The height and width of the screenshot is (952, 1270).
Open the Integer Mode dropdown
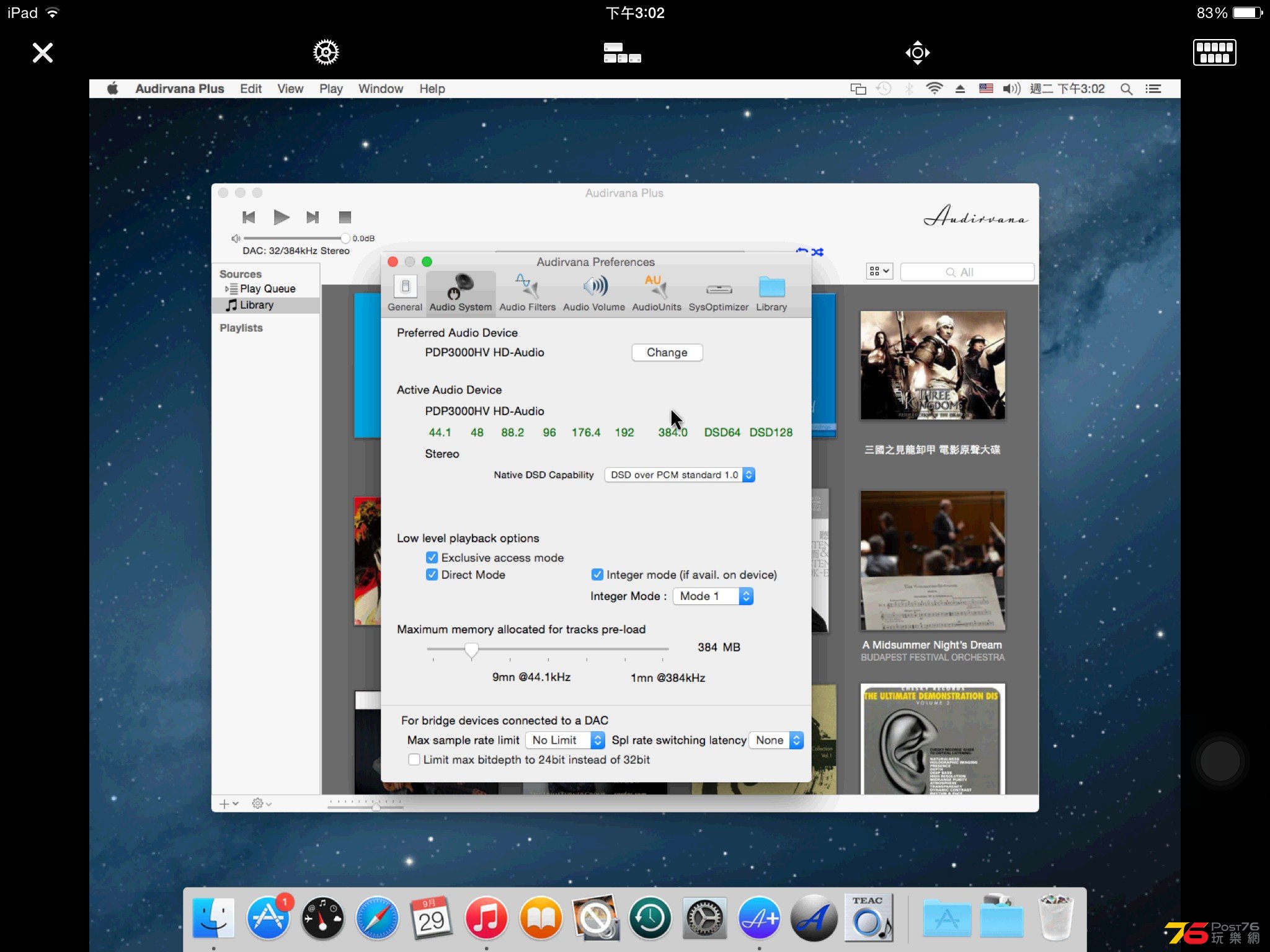[x=713, y=596]
